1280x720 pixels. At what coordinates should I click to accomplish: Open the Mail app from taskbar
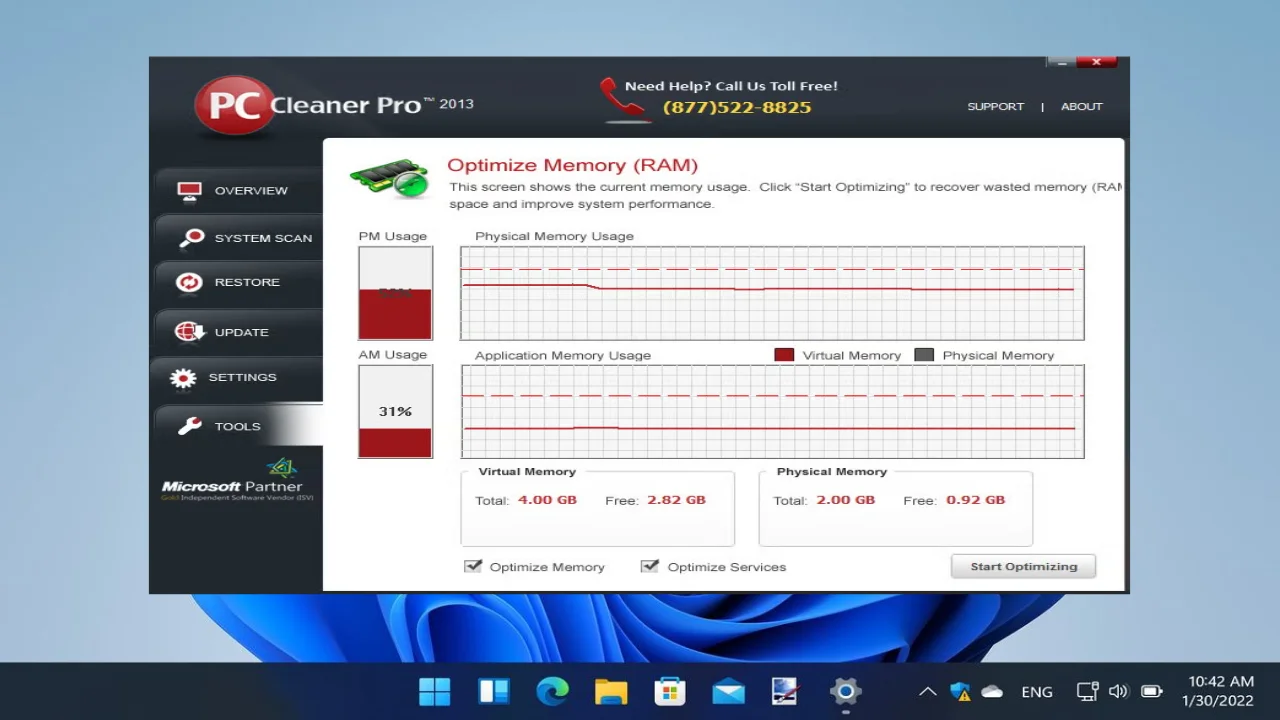point(728,691)
